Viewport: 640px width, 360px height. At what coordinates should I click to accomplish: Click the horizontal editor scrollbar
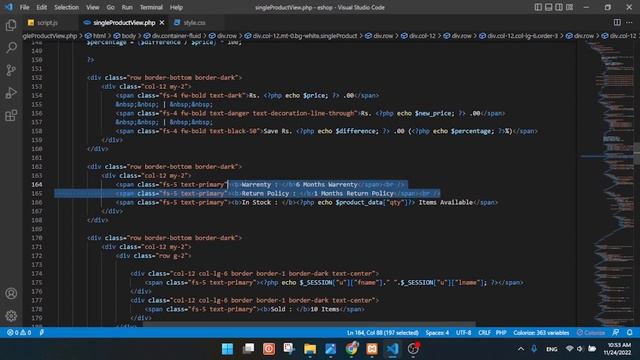(x=309, y=325)
